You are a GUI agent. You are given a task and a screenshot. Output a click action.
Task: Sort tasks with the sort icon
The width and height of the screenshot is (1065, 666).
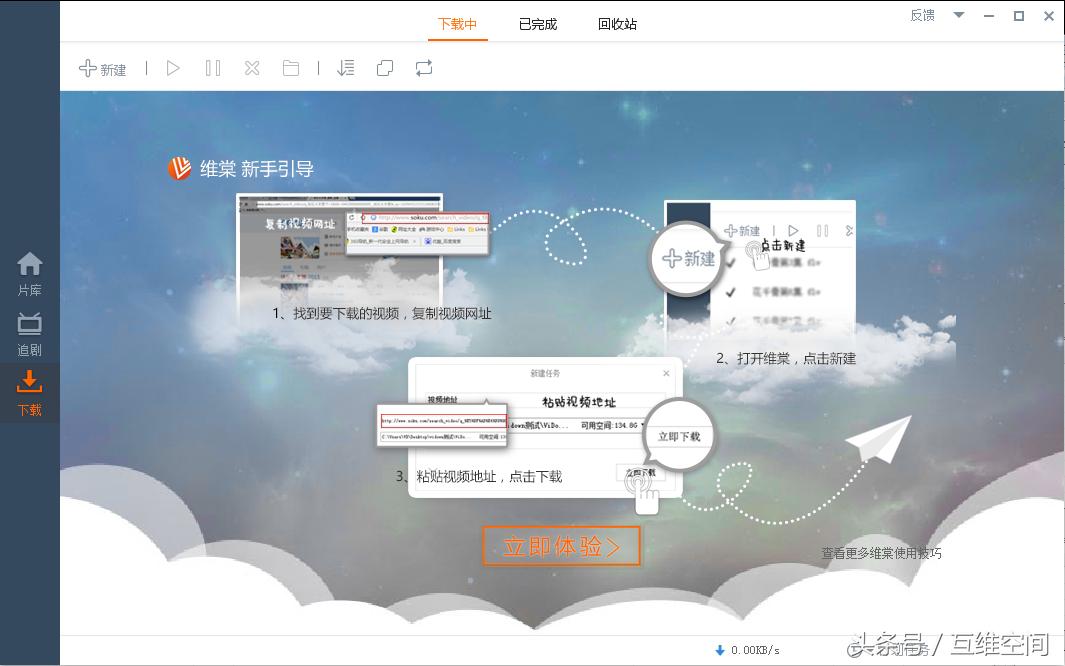[346, 68]
